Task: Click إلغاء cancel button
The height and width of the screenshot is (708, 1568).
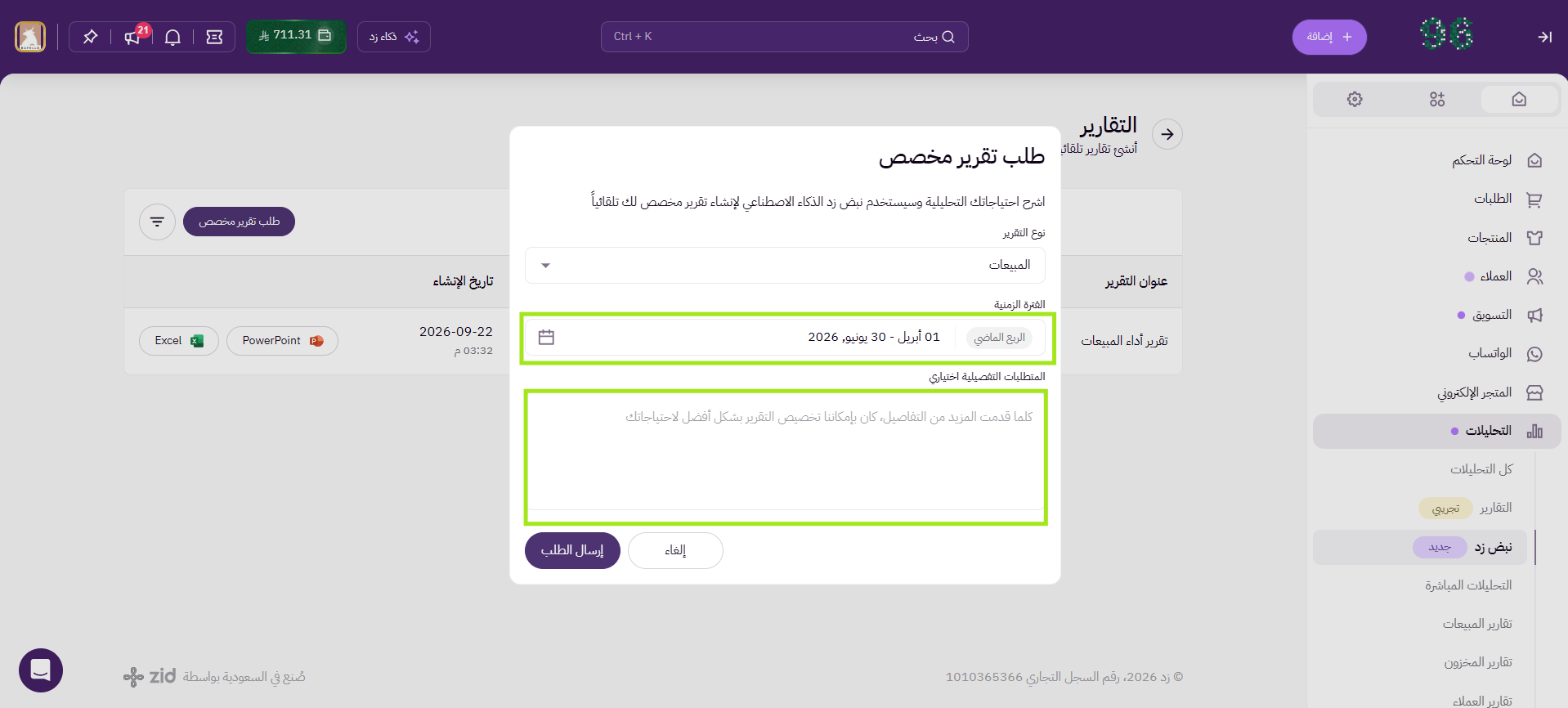Action: pyautogui.click(x=675, y=550)
